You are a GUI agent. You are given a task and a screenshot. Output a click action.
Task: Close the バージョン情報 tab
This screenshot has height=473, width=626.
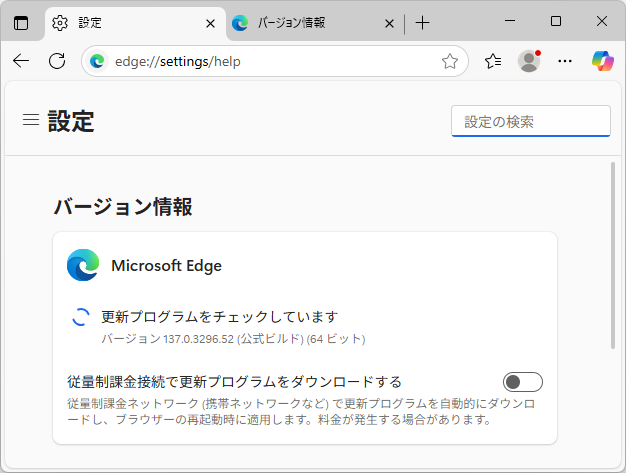point(389,24)
